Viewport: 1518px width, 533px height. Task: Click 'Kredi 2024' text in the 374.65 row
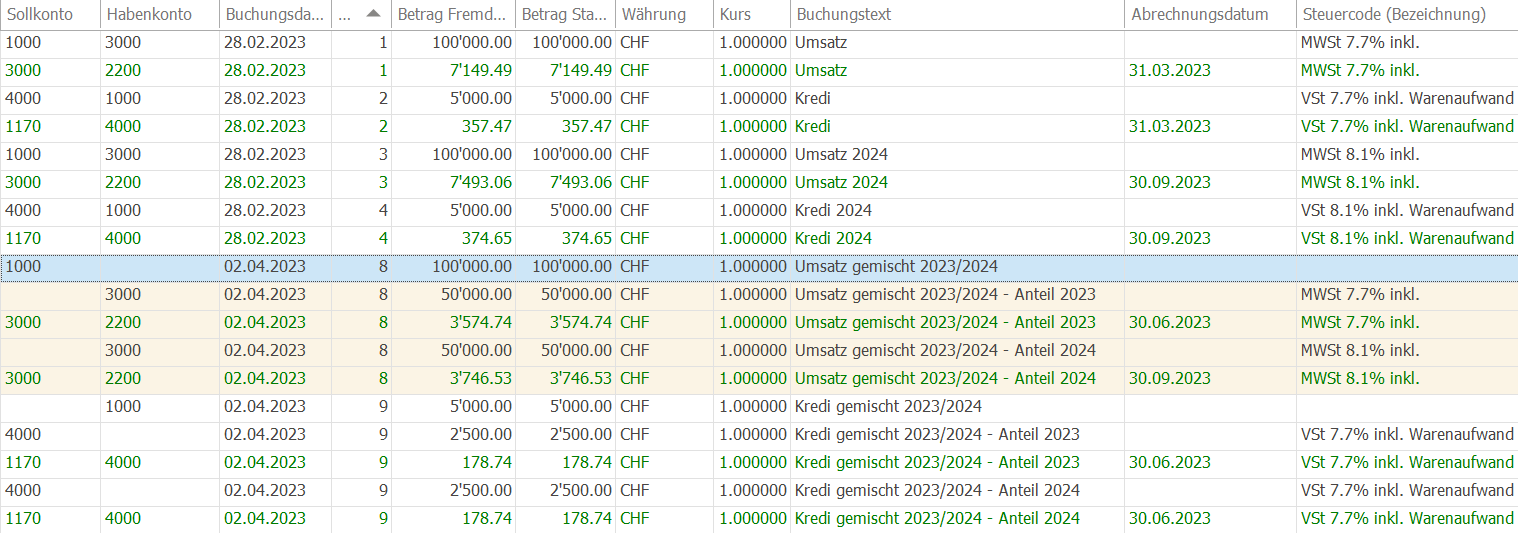pyautogui.click(x=833, y=238)
